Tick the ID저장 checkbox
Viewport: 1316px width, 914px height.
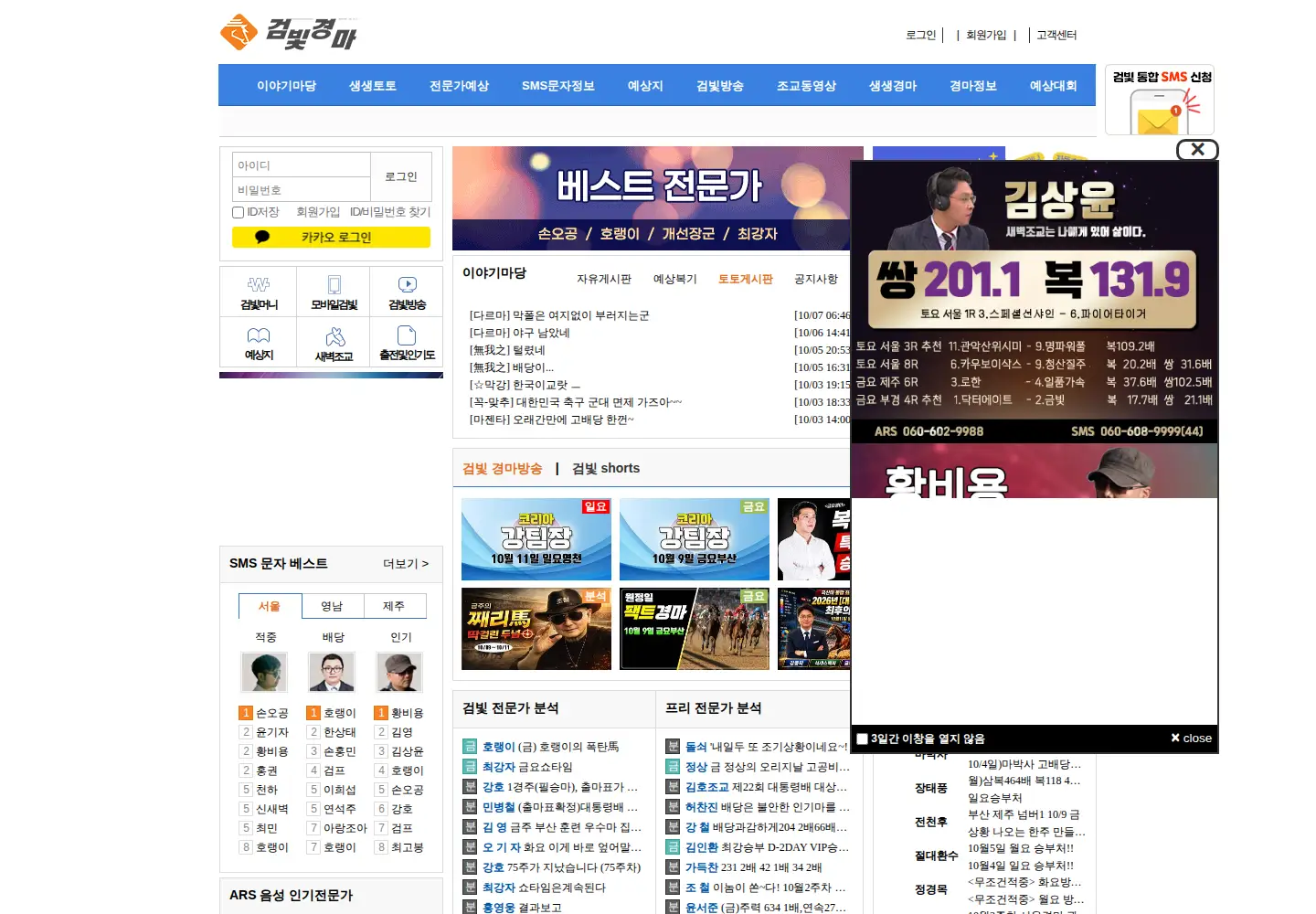coord(239,212)
